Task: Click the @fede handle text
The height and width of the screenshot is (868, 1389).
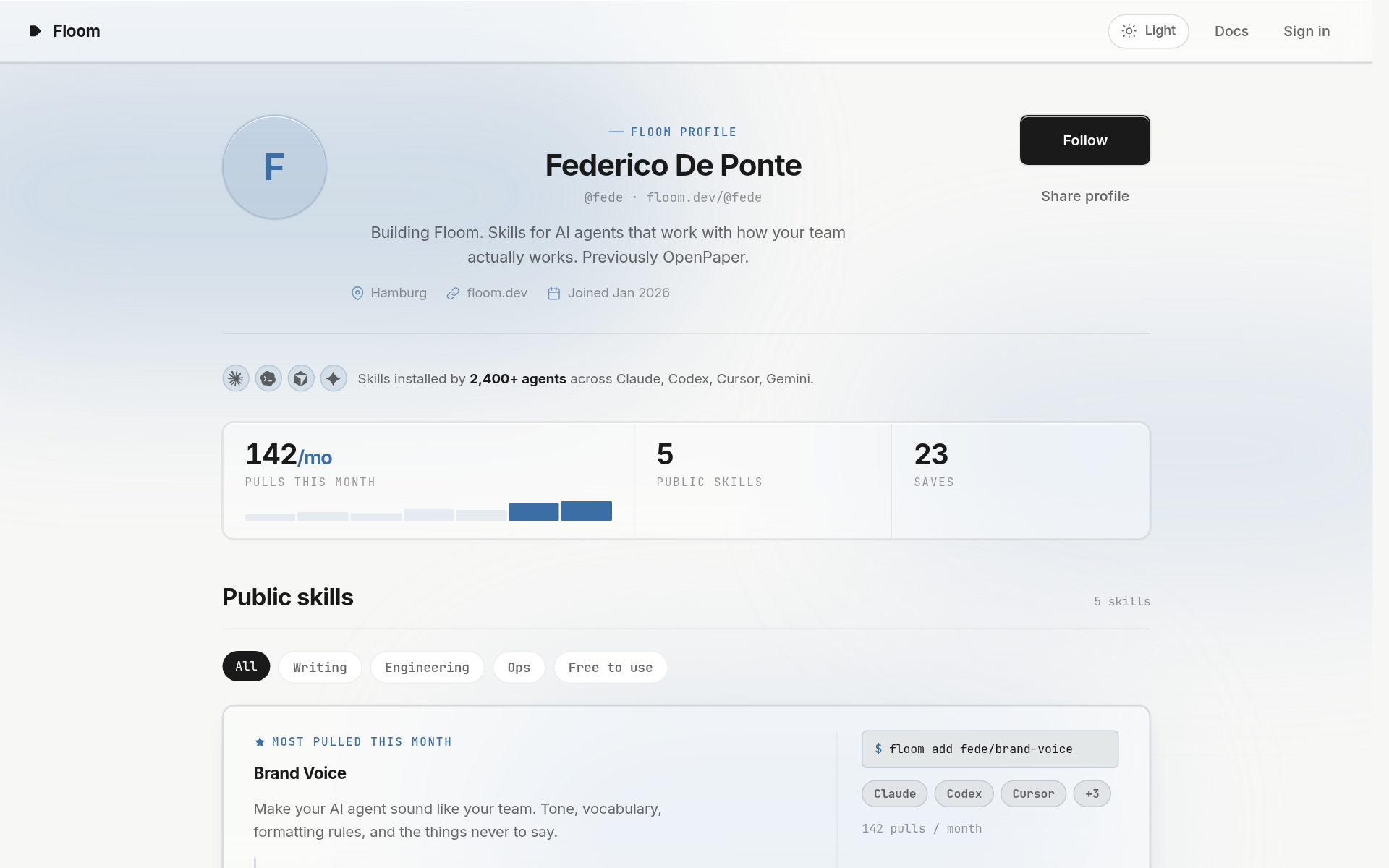Action: coord(603,197)
